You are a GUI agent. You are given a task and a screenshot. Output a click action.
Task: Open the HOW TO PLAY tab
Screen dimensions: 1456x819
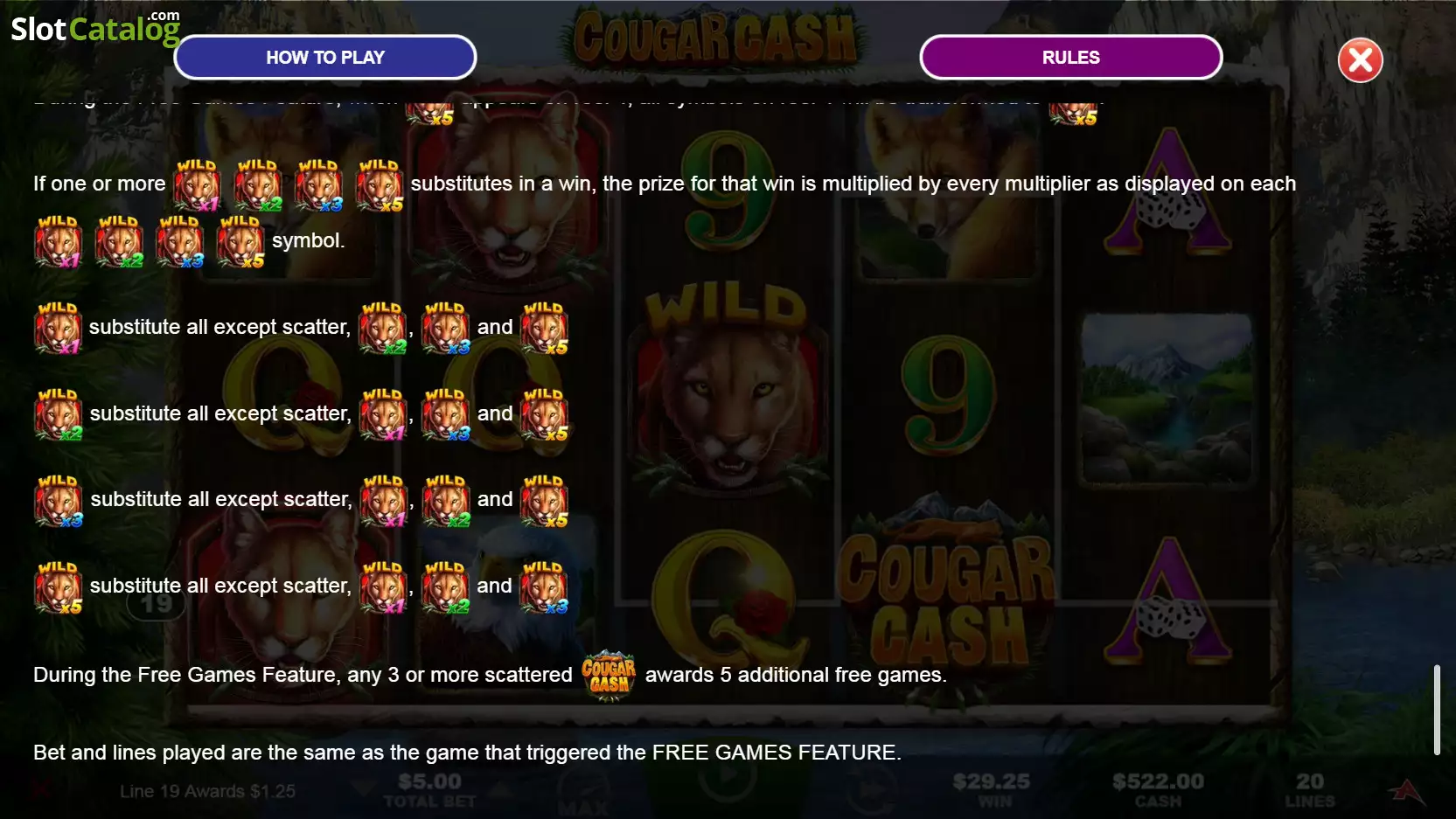tap(325, 58)
